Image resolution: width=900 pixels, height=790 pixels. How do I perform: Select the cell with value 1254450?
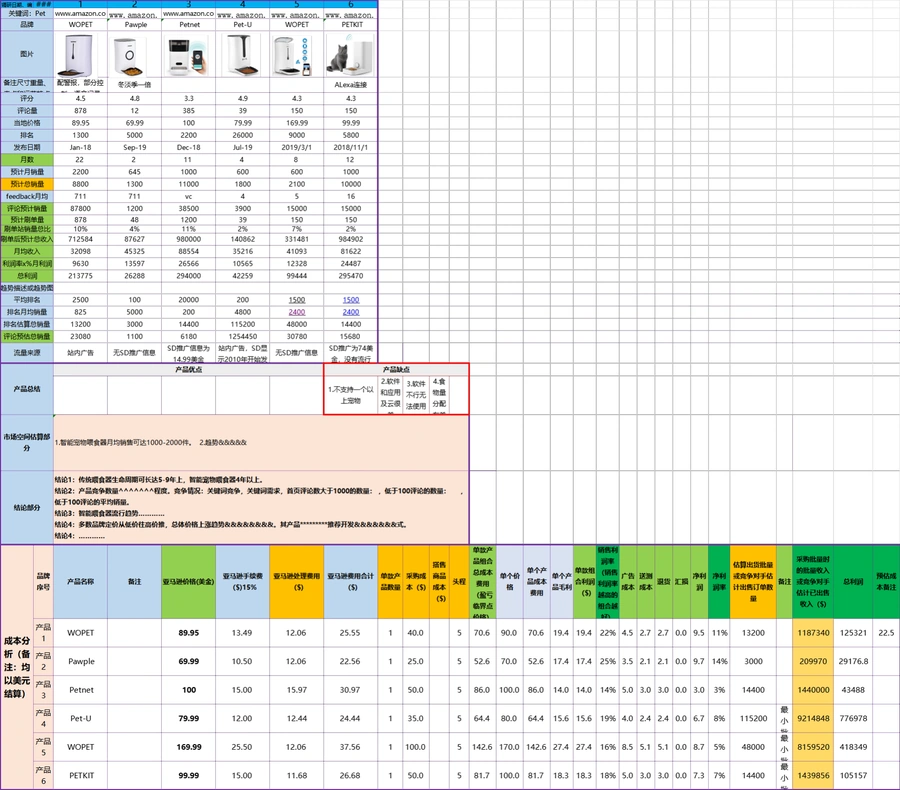(x=242, y=336)
